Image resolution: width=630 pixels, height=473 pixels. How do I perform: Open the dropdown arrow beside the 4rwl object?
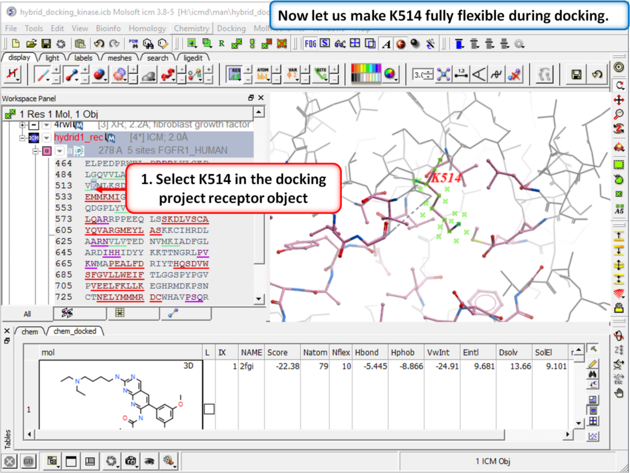(x=46, y=125)
